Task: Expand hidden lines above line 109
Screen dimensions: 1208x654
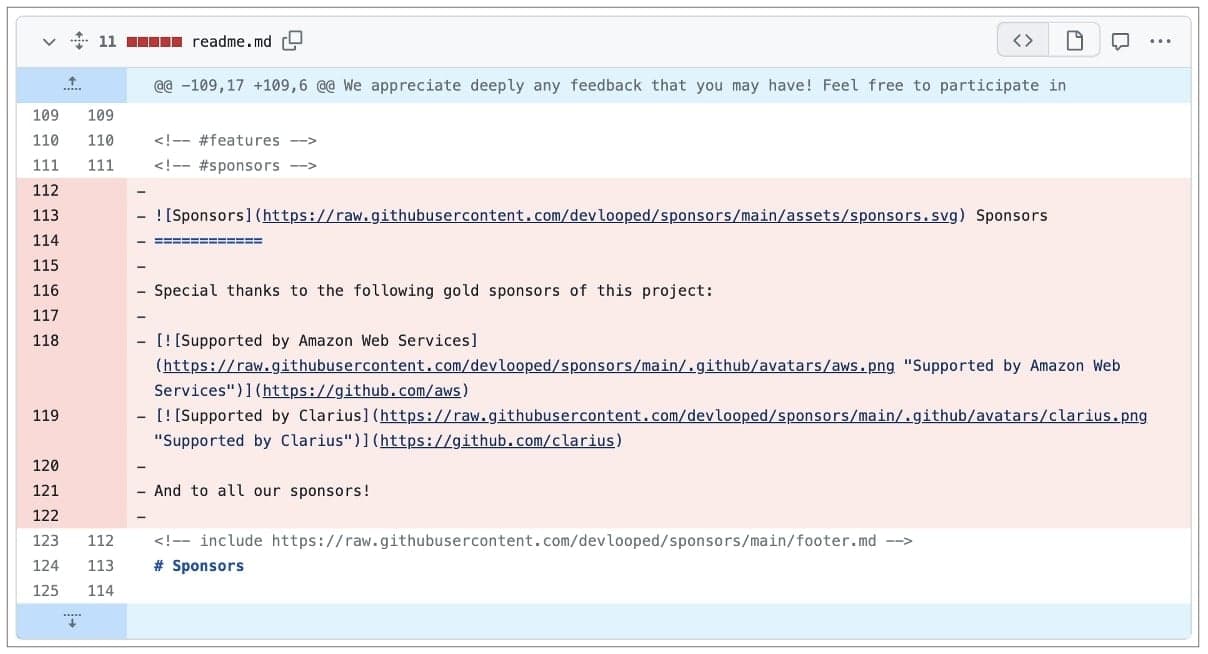Action: coord(72,85)
